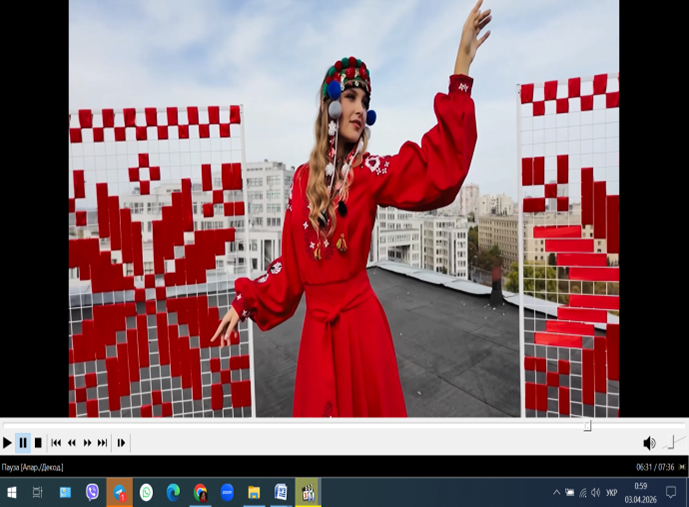The height and width of the screenshot is (507, 689).
Task: Open Google Chrome from the taskbar
Action: pyautogui.click(x=200, y=492)
